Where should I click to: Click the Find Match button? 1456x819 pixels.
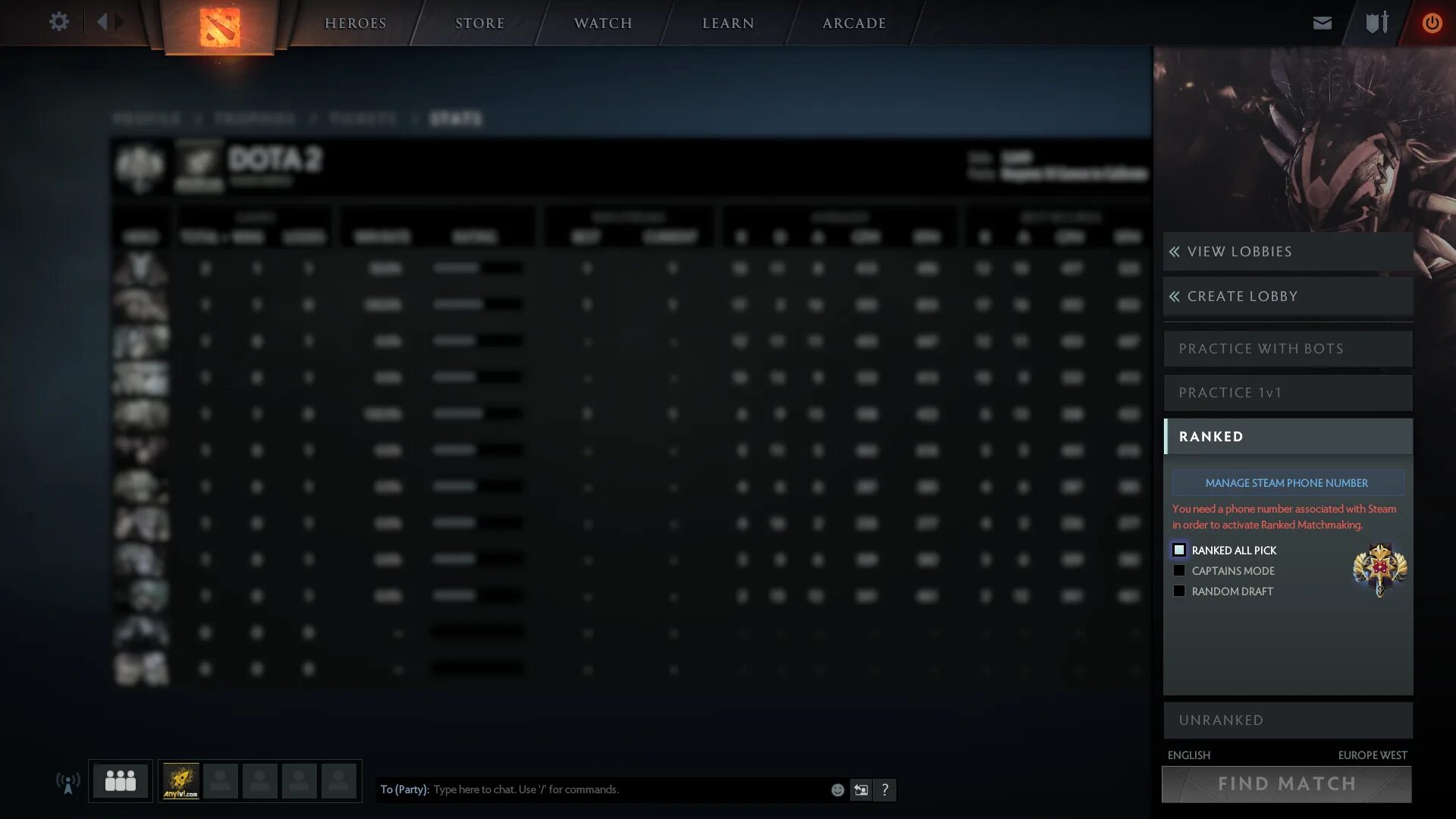point(1286,784)
